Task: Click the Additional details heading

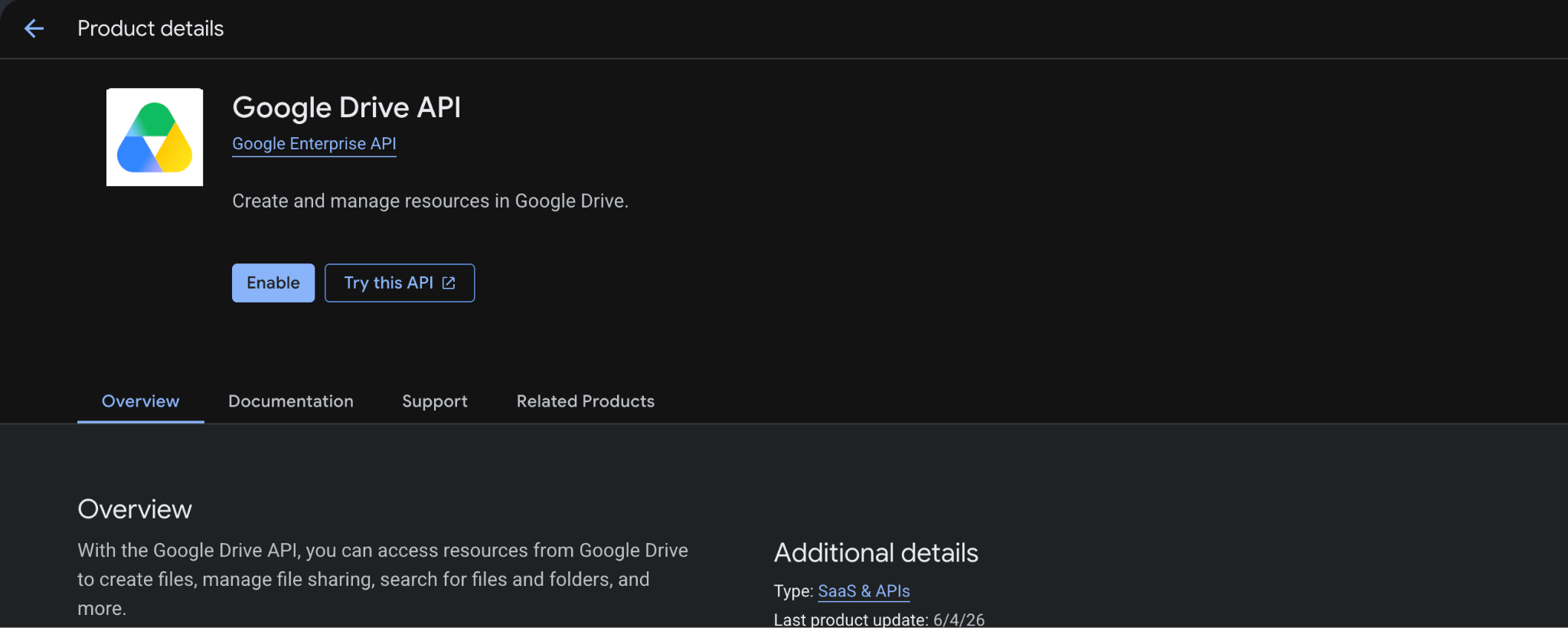Action: [x=876, y=553]
